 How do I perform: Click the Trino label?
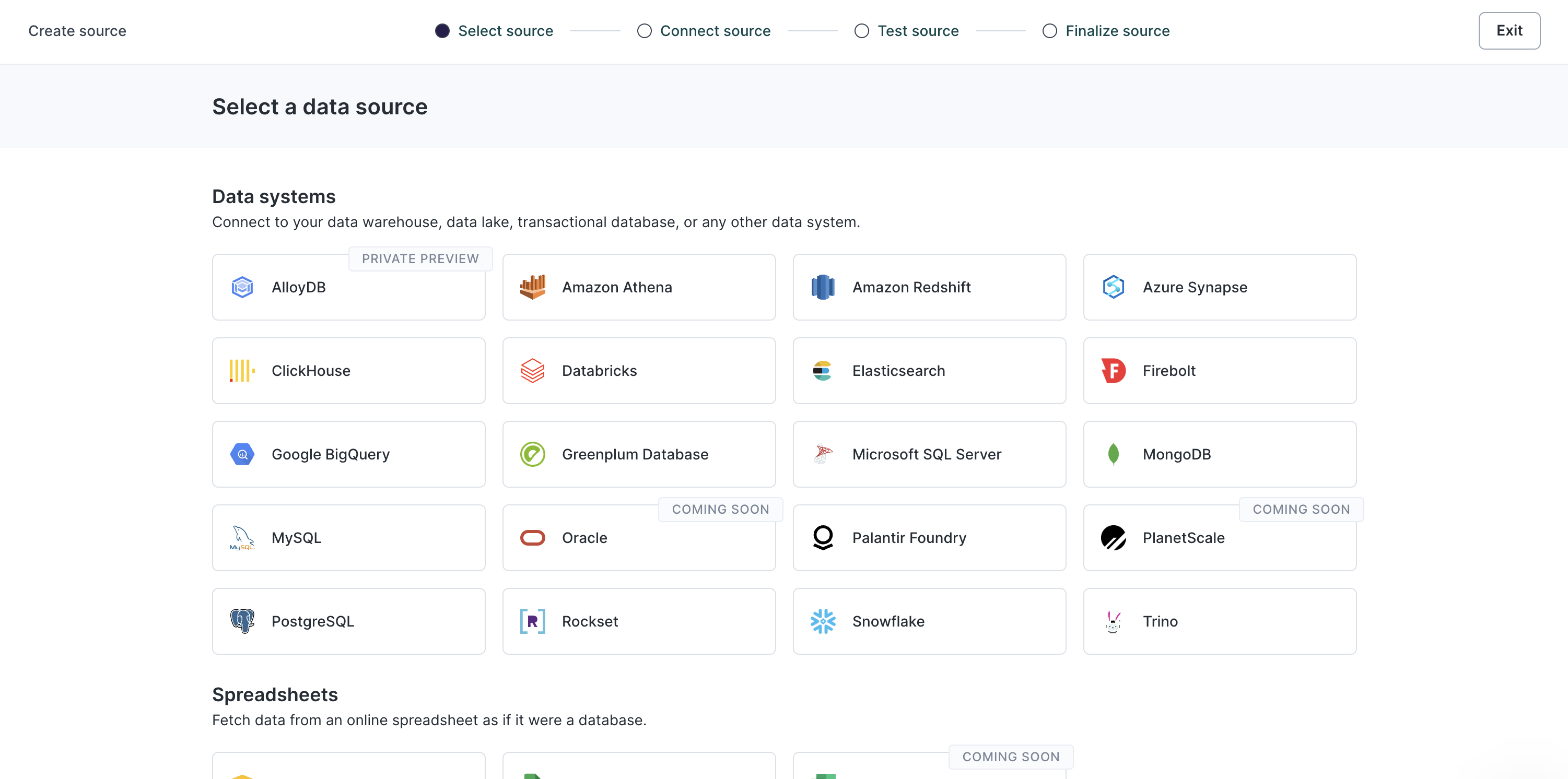(x=1160, y=621)
